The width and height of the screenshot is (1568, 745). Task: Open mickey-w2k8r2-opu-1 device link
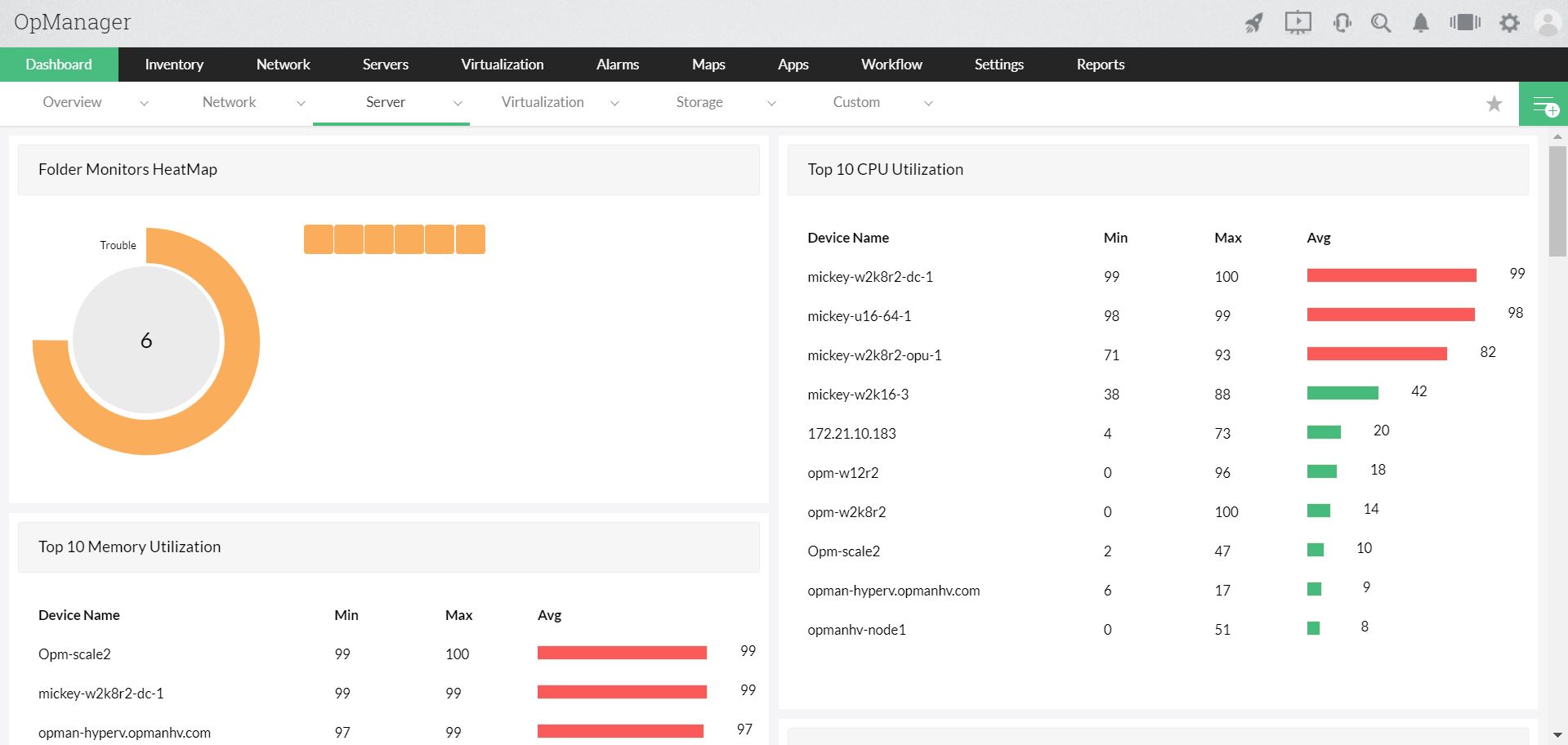point(874,355)
